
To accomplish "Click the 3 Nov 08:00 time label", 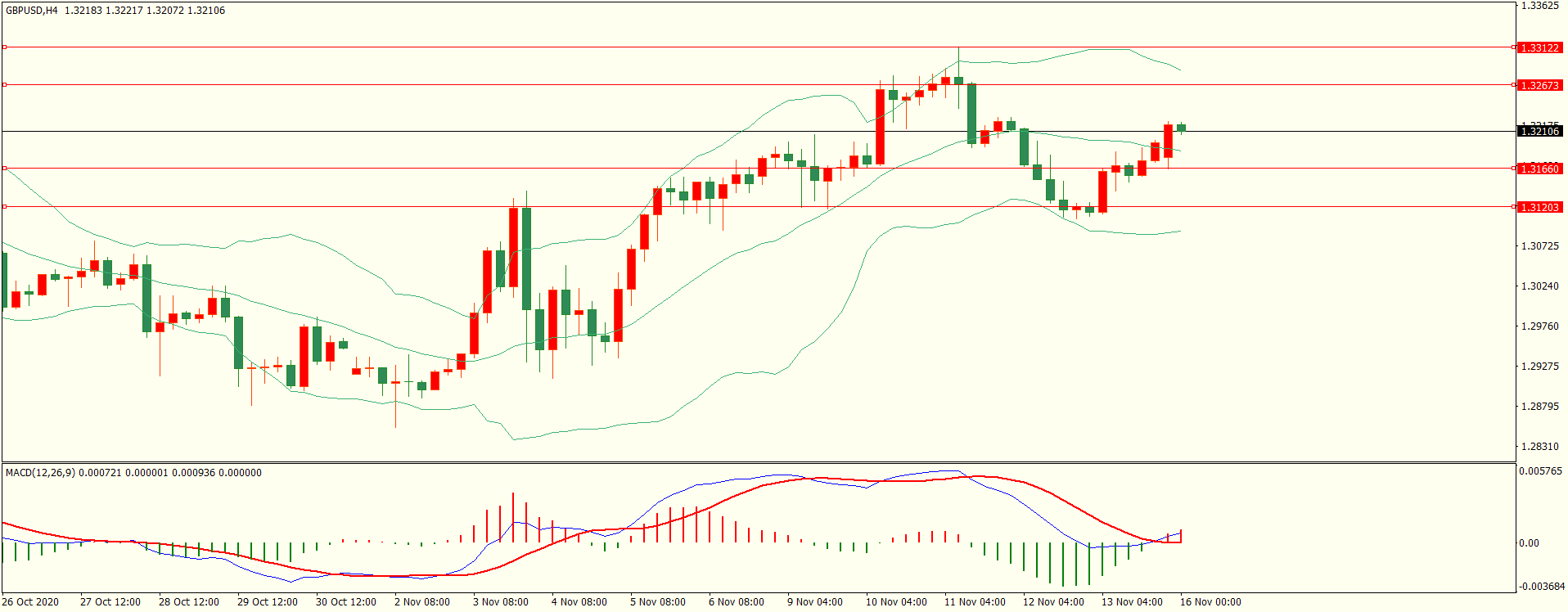I will tap(501, 602).
